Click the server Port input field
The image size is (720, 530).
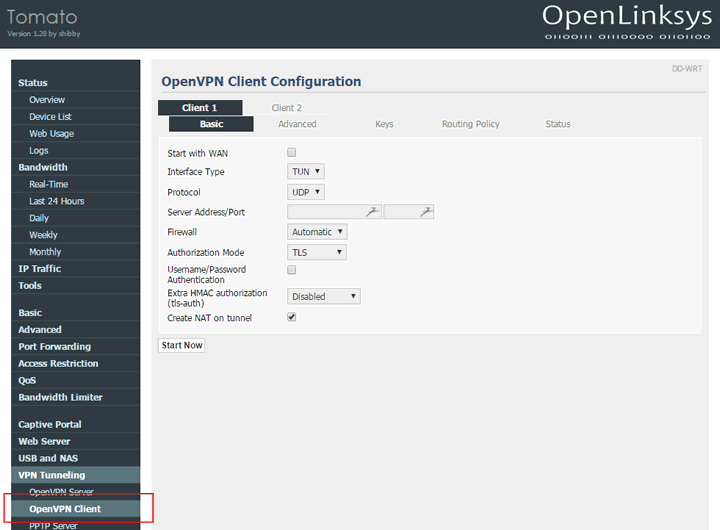[x=409, y=212]
